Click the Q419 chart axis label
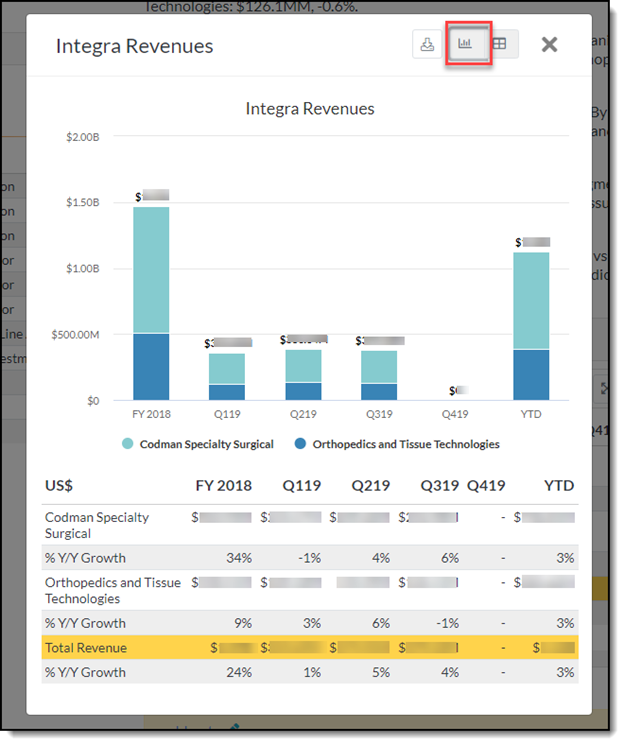This screenshot has height=745, width=624. [455, 414]
